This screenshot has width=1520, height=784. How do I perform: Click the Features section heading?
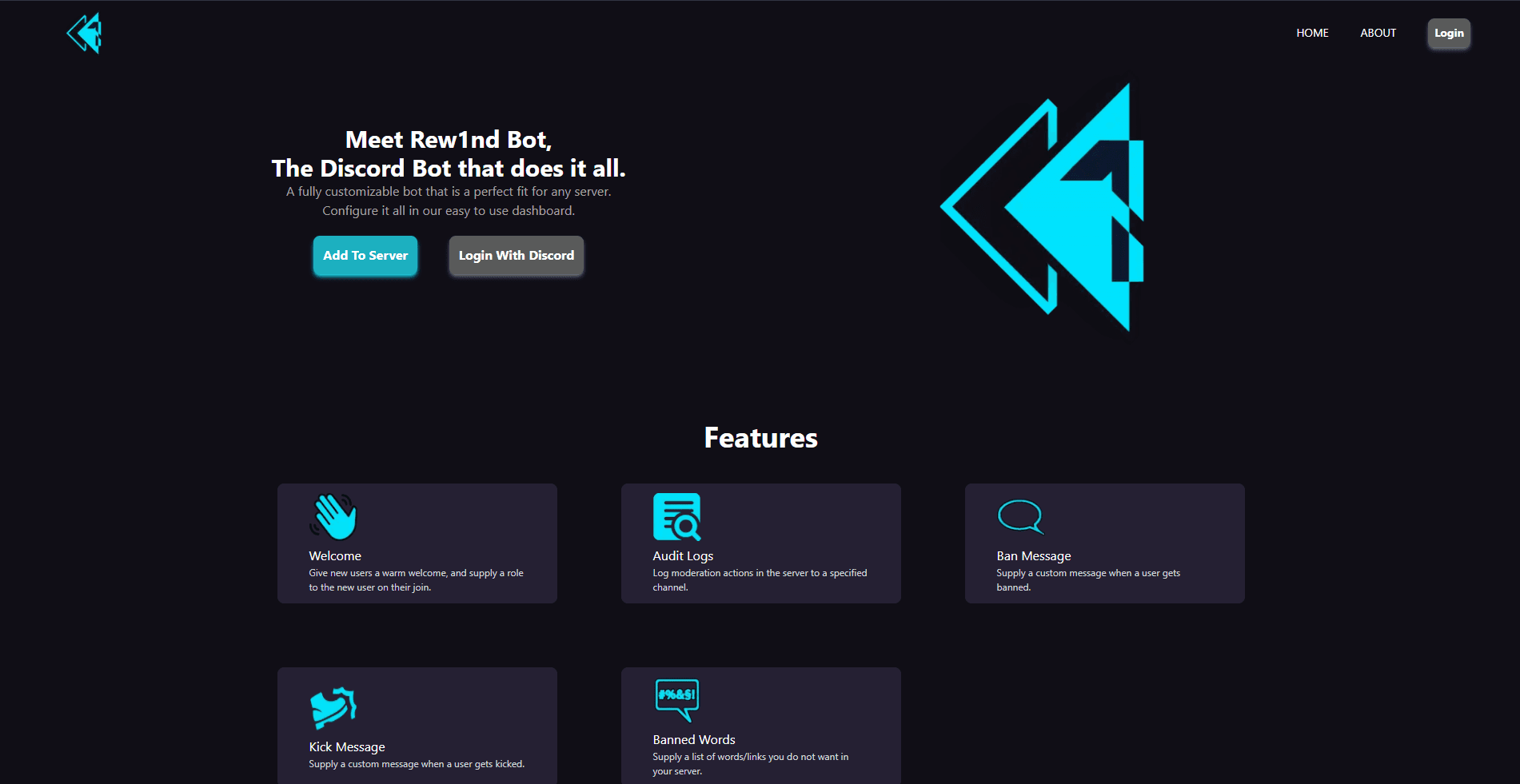click(x=760, y=438)
